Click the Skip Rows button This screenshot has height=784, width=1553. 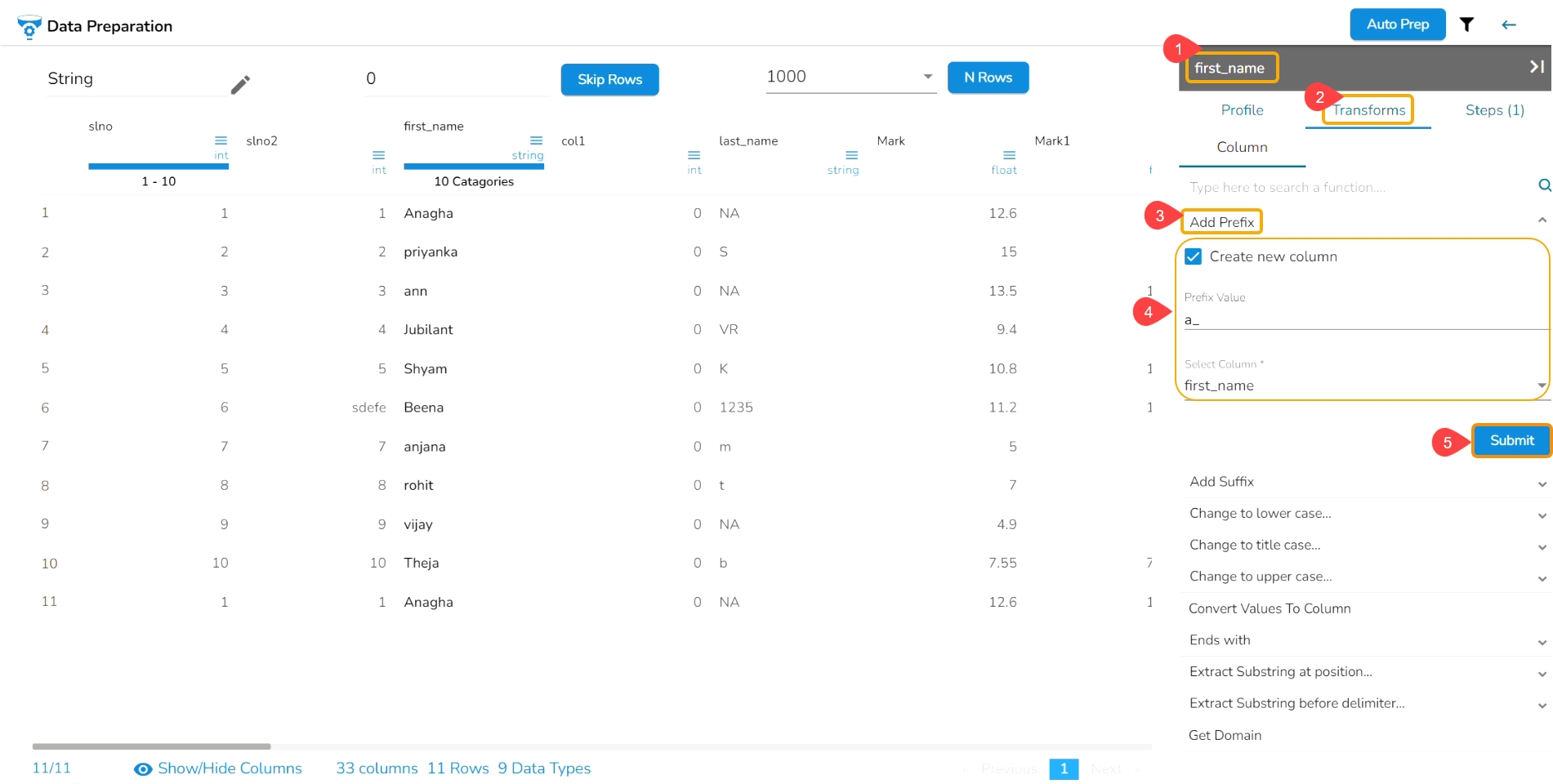pos(609,79)
